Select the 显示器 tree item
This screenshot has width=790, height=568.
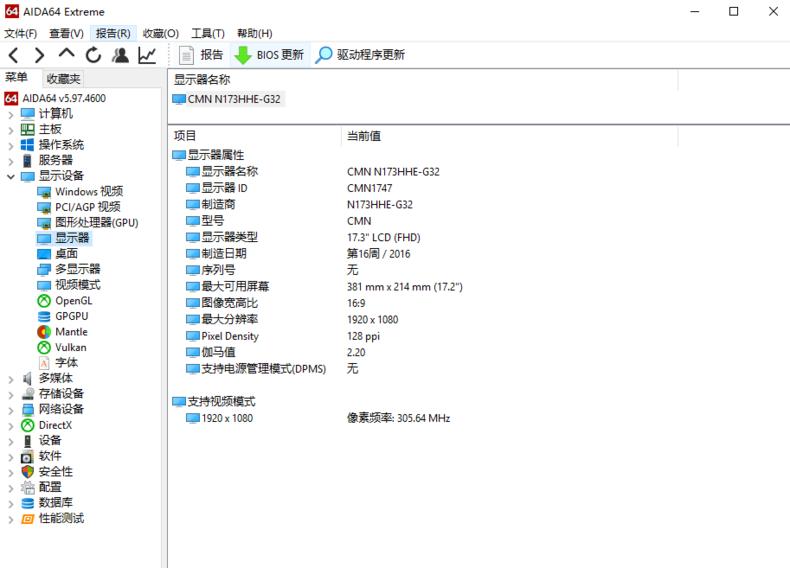[63, 238]
